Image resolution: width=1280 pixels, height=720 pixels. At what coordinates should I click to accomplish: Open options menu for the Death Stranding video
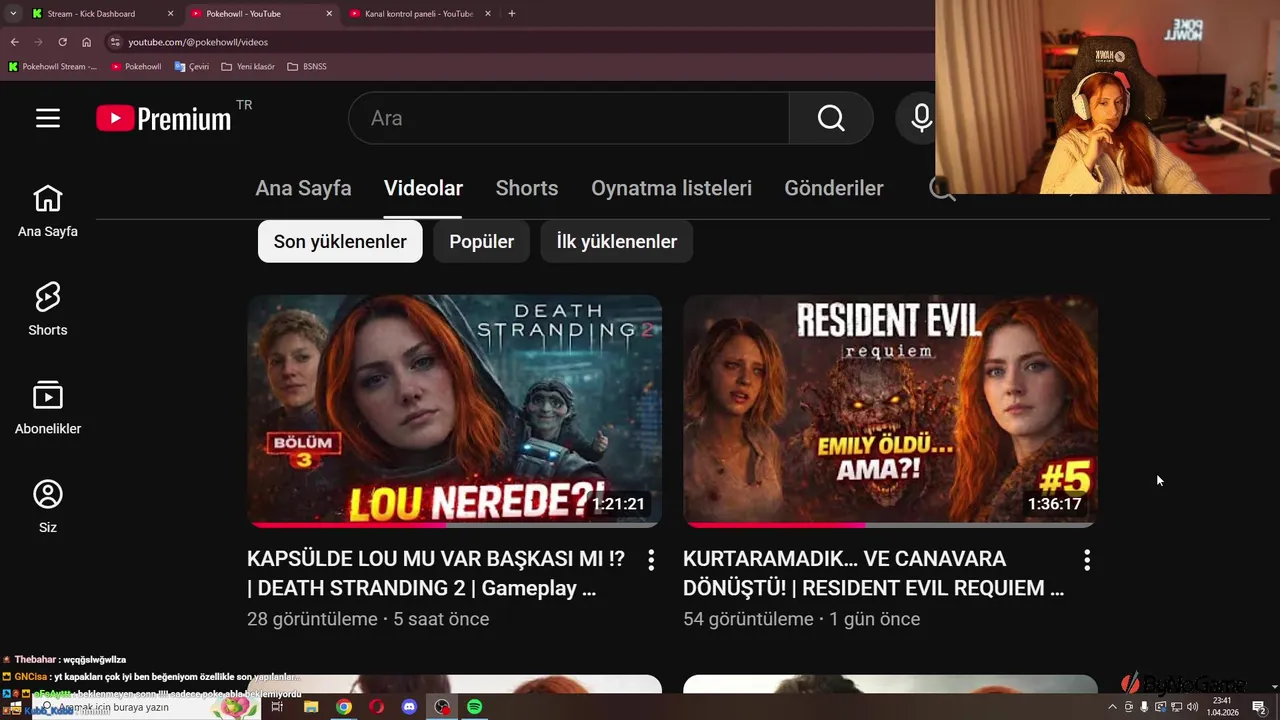point(651,560)
